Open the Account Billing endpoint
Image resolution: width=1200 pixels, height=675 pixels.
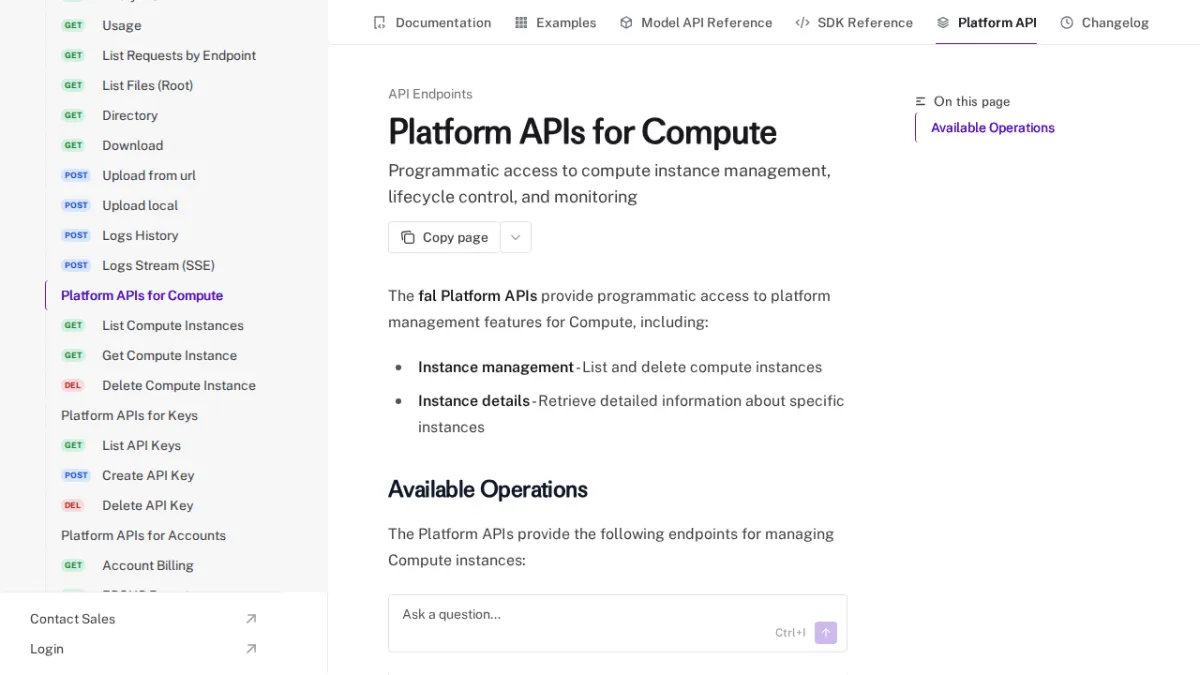[148, 565]
